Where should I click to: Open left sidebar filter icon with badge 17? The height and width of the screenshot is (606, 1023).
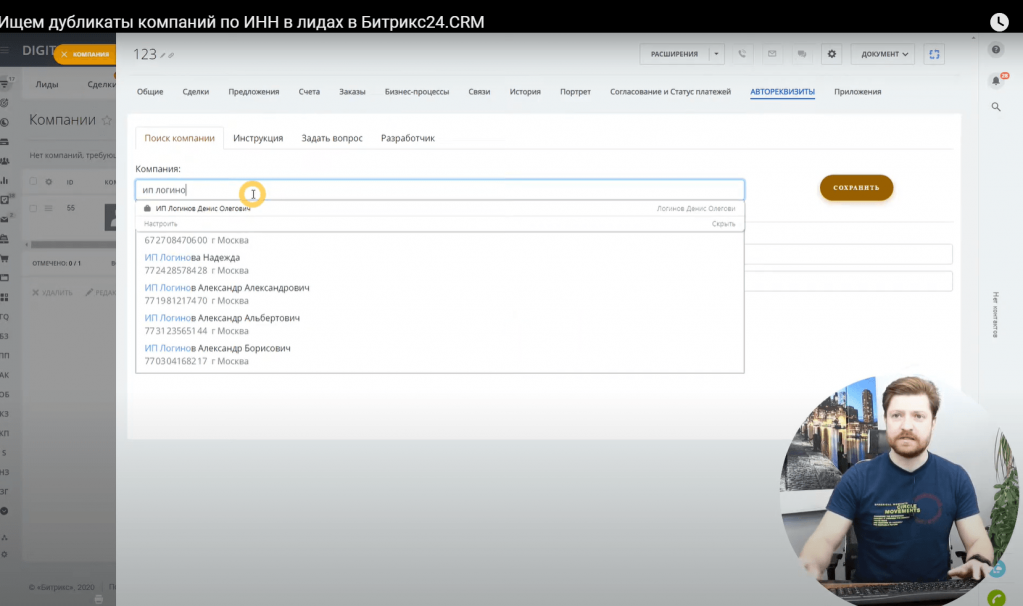click(x=6, y=83)
